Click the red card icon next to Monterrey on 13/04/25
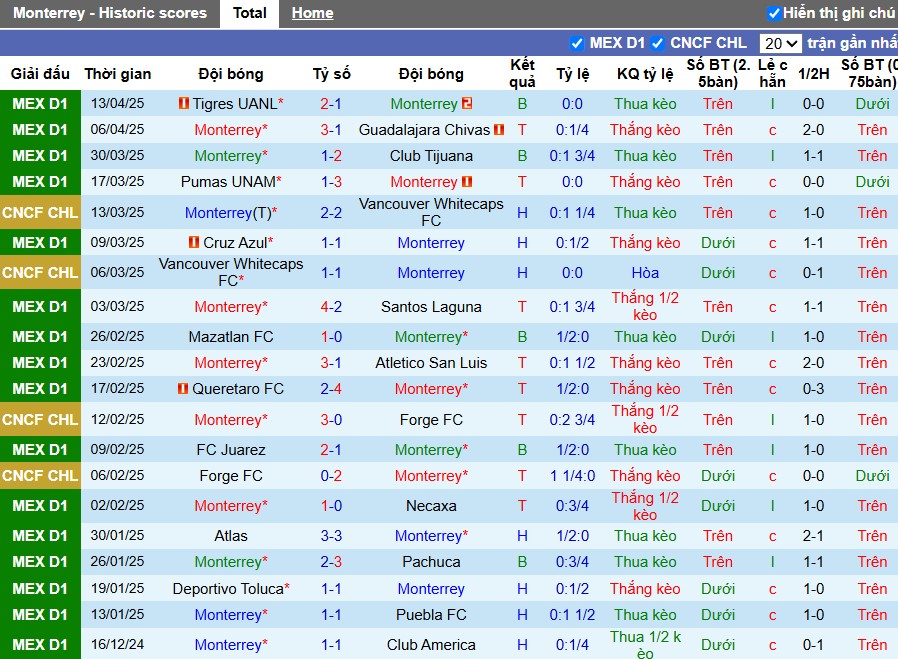The height and width of the screenshot is (659, 898). click(467, 104)
